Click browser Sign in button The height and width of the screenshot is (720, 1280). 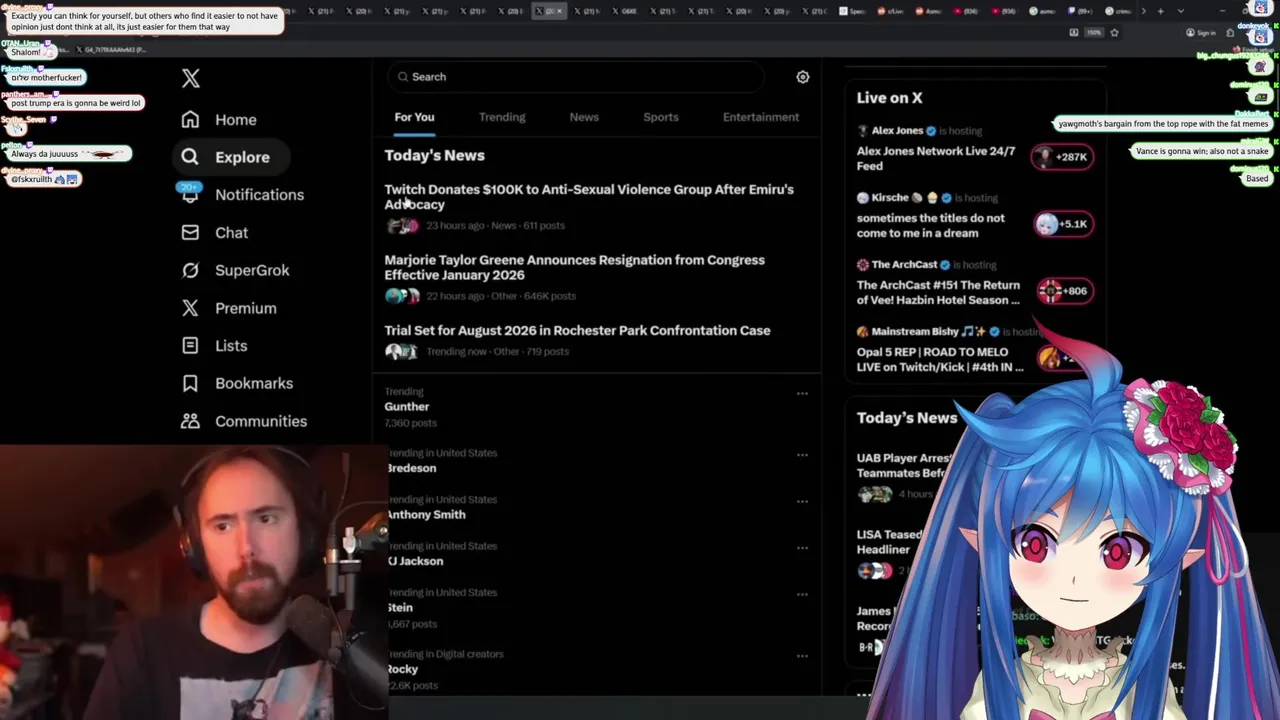pyautogui.click(x=1201, y=32)
